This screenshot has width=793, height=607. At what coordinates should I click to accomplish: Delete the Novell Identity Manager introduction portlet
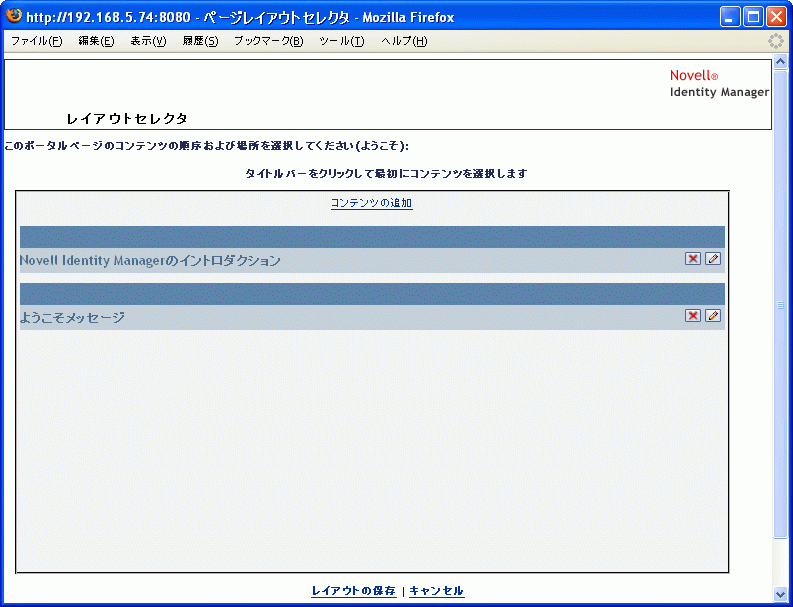(692, 258)
